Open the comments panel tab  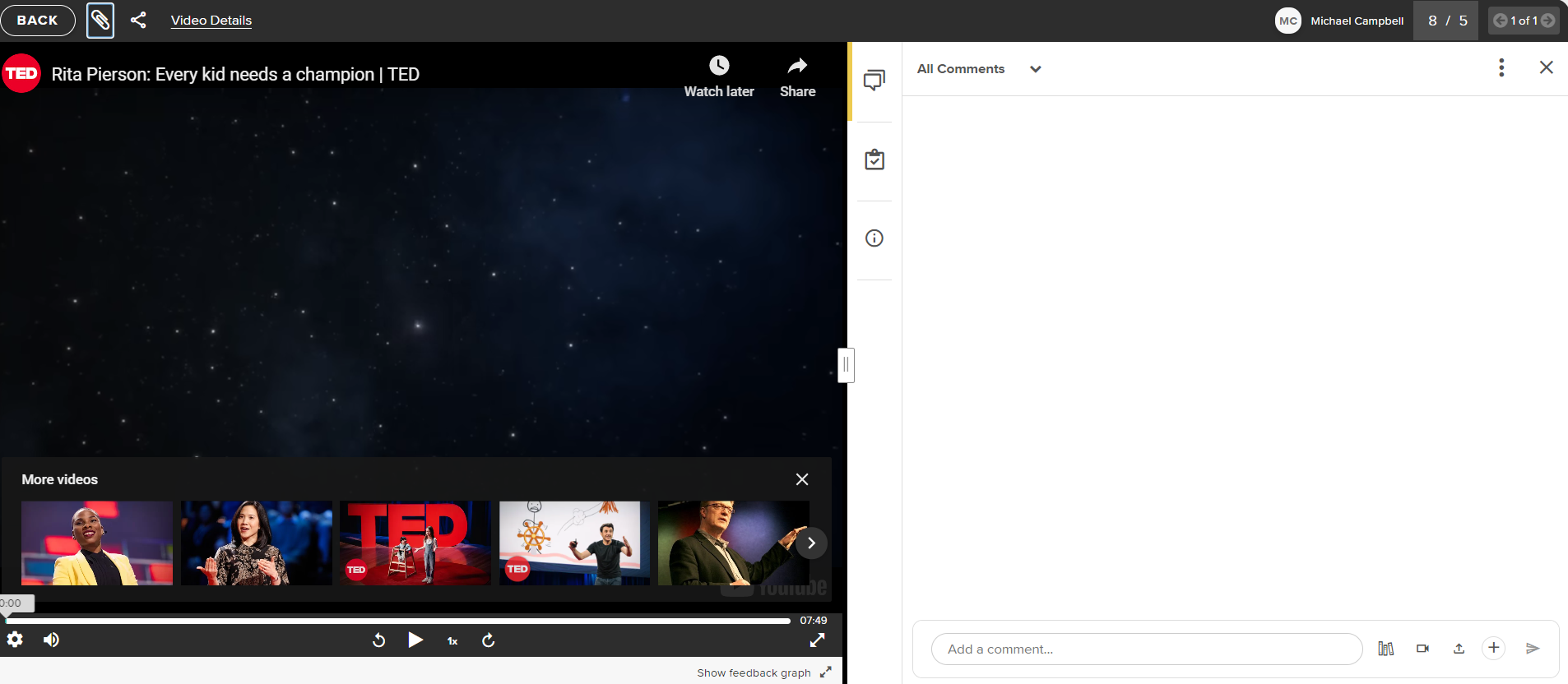pyautogui.click(x=874, y=81)
